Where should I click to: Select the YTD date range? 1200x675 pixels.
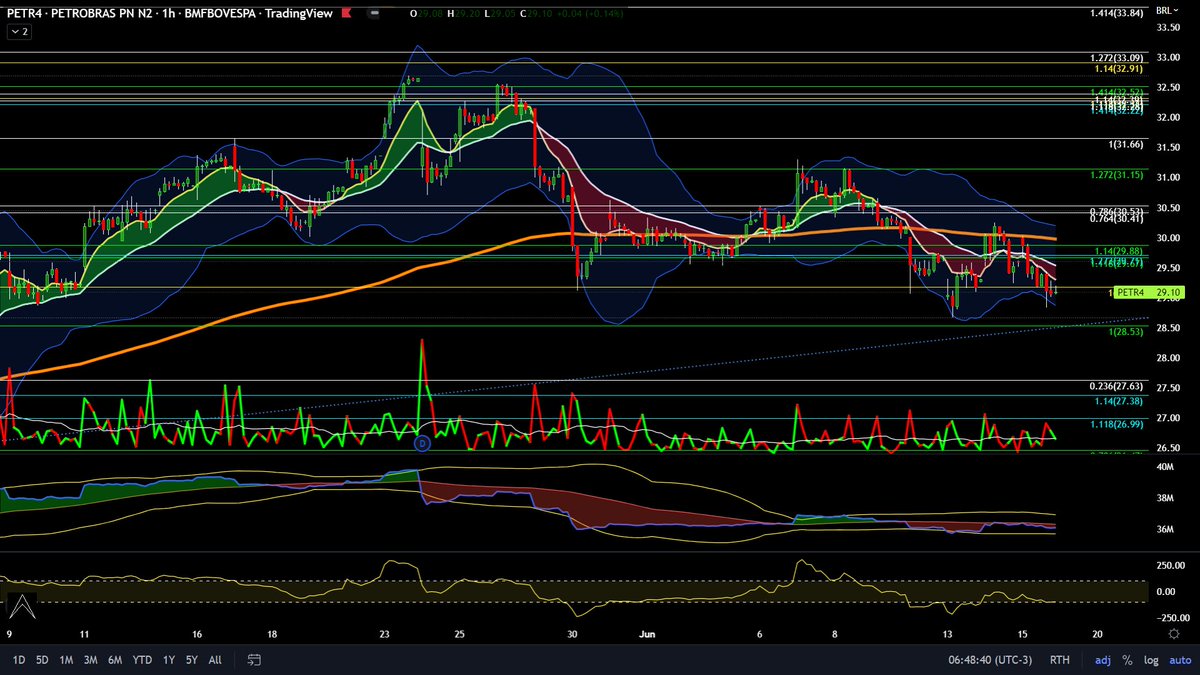pyautogui.click(x=143, y=660)
